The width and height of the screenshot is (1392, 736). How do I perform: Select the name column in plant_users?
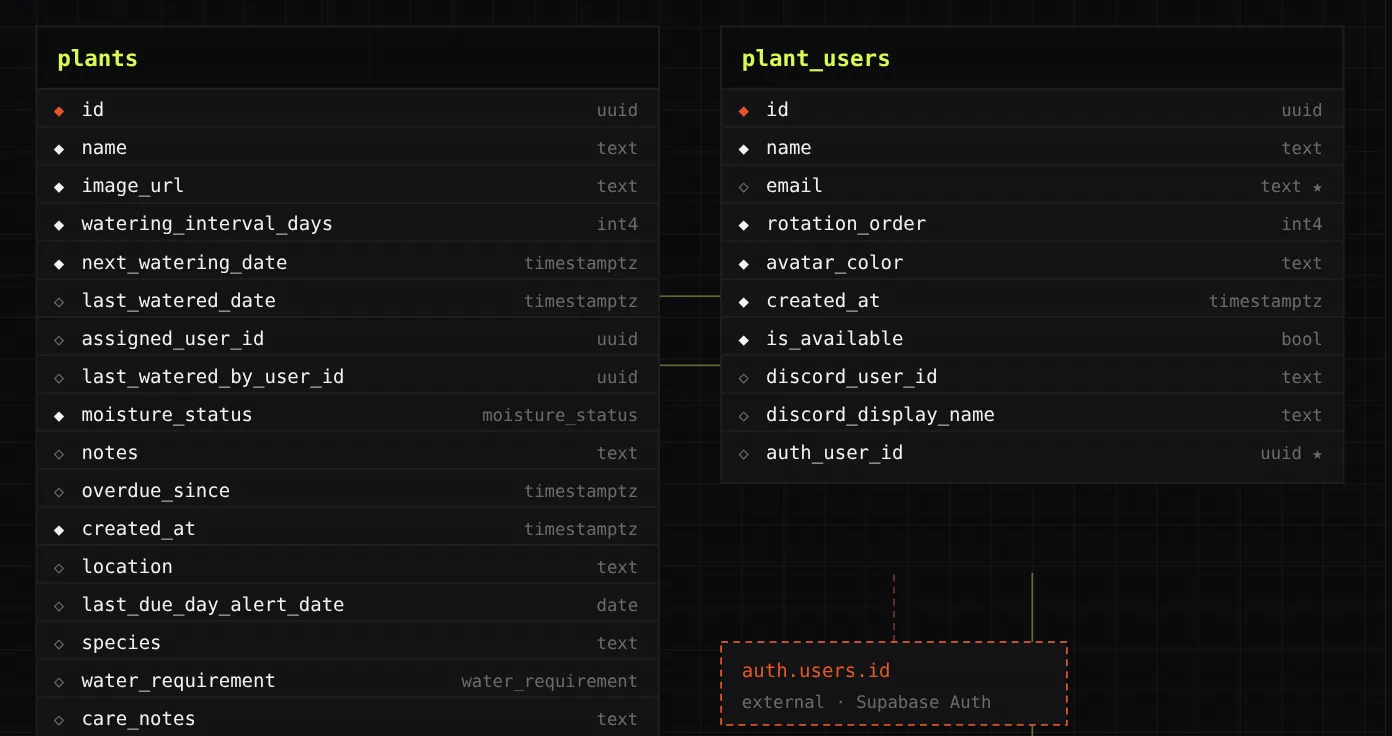pos(789,148)
